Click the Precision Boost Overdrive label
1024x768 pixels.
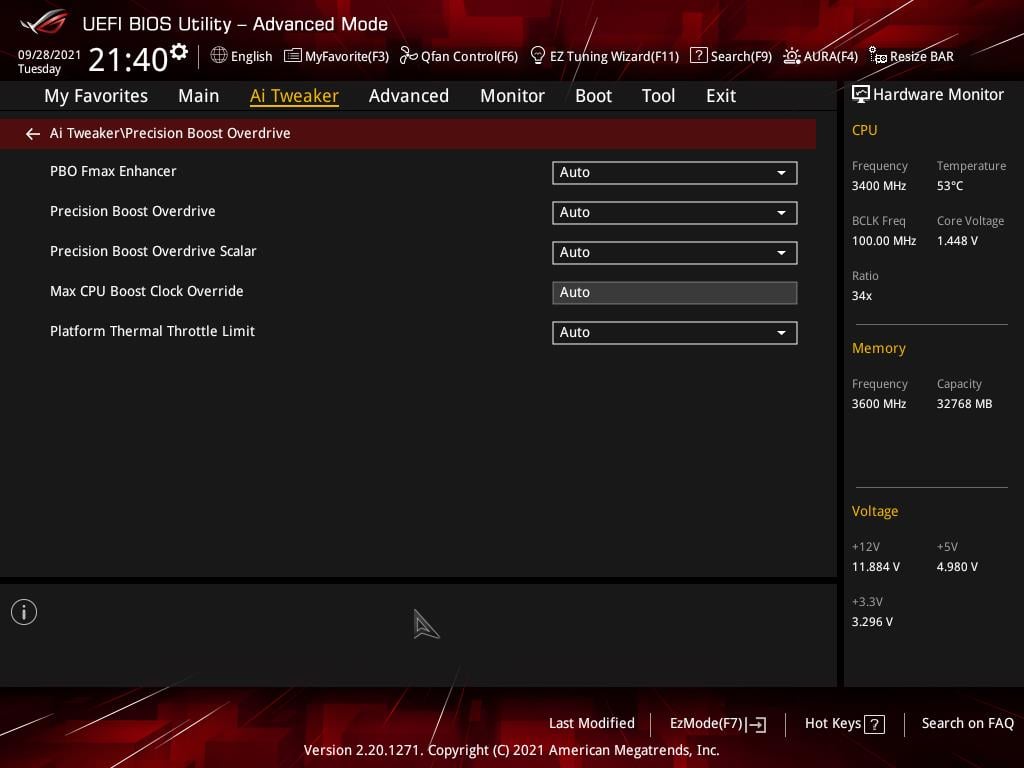(x=133, y=212)
